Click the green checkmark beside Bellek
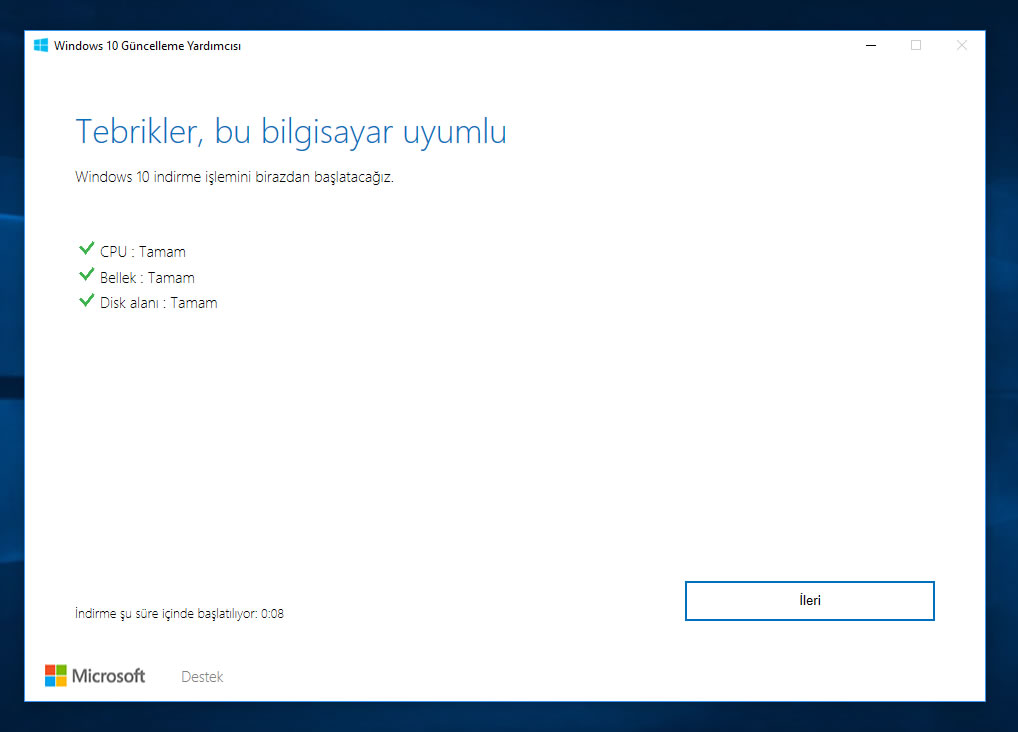The width and height of the screenshot is (1018, 732). point(86,275)
